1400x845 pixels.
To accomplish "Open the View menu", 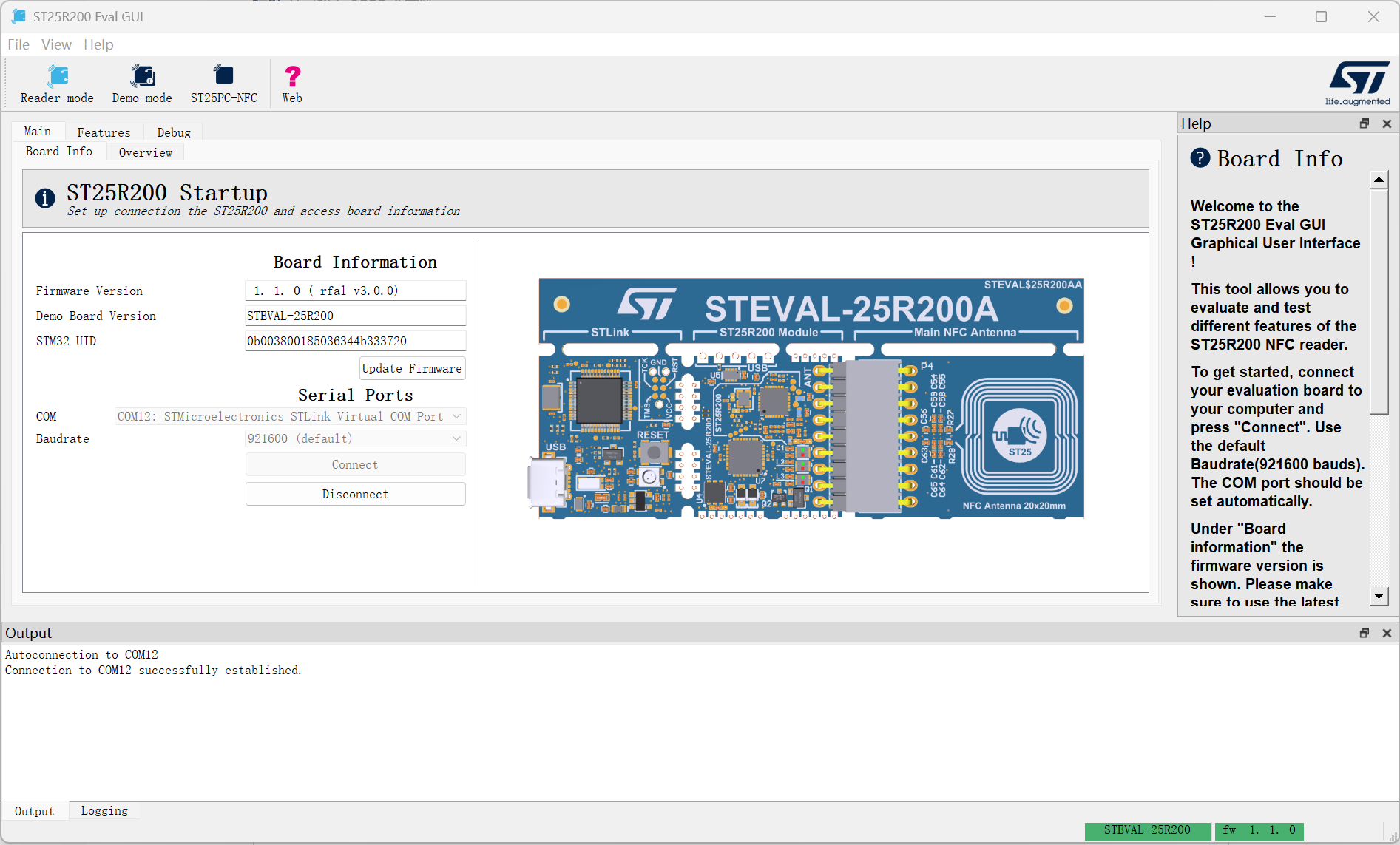I will (56, 44).
